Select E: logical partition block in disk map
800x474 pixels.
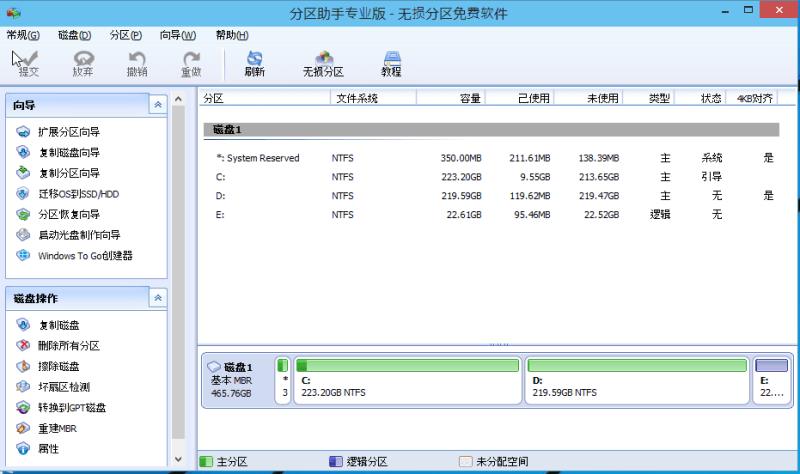(x=771, y=380)
